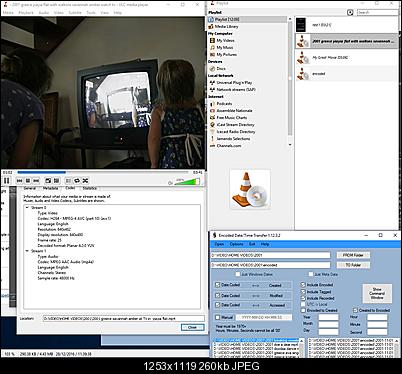Open the Tools menu in VLC
Image resolution: width=402 pixels, height=374 pixels.
point(91,13)
